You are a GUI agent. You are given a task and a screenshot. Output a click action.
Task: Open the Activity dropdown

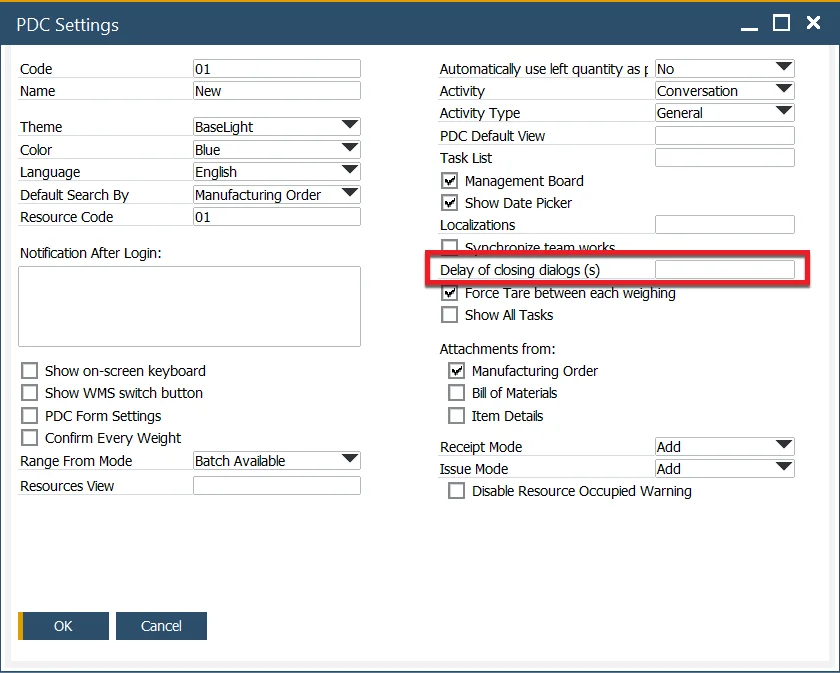pos(725,91)
